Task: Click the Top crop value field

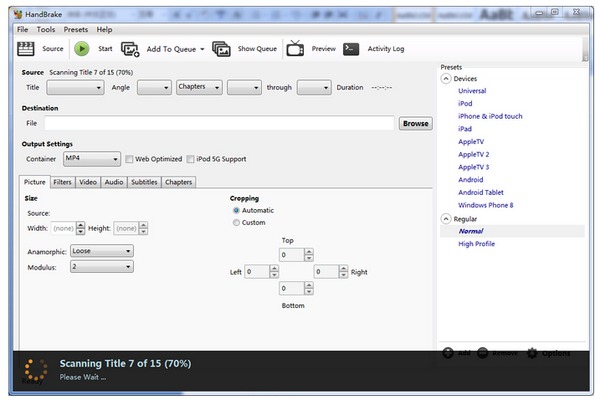Action: (292, 255)
